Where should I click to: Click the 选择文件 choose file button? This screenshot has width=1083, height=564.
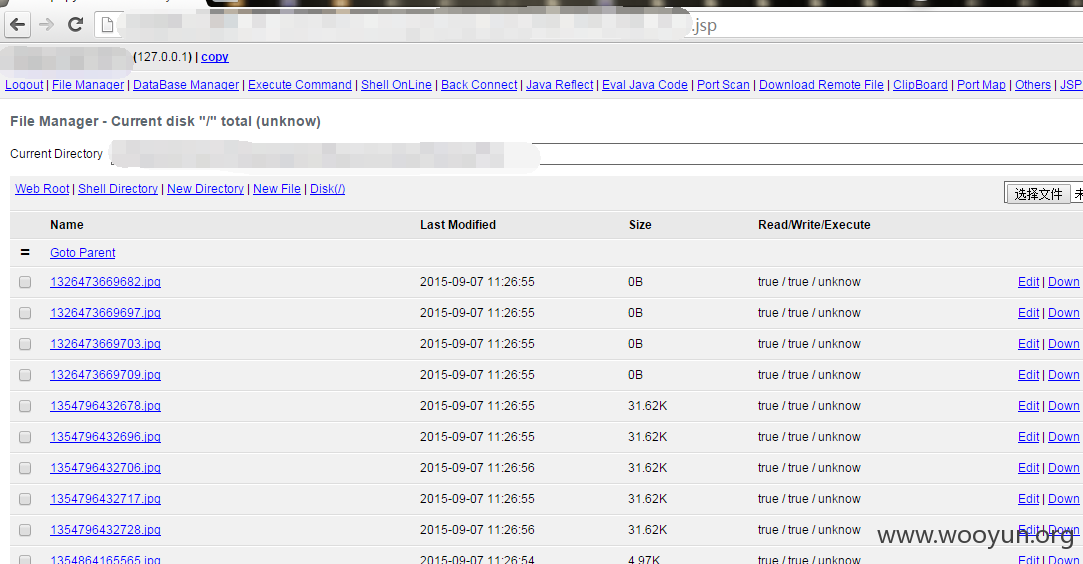coord(1037,194)
